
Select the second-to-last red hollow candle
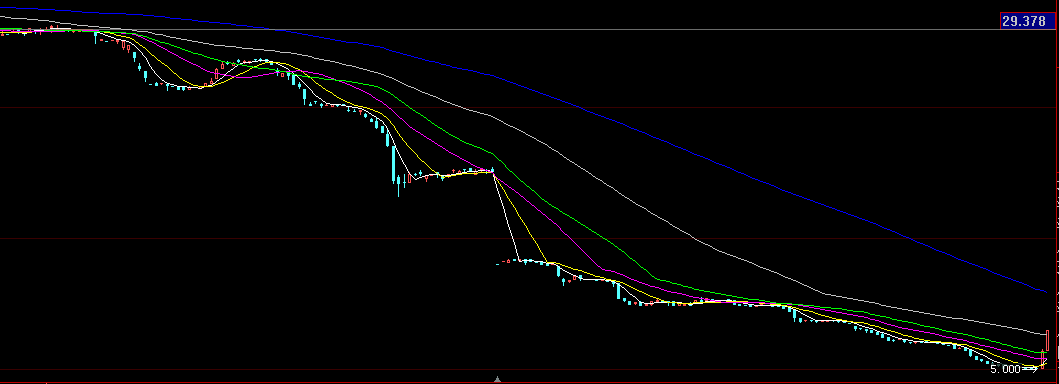1043,360
